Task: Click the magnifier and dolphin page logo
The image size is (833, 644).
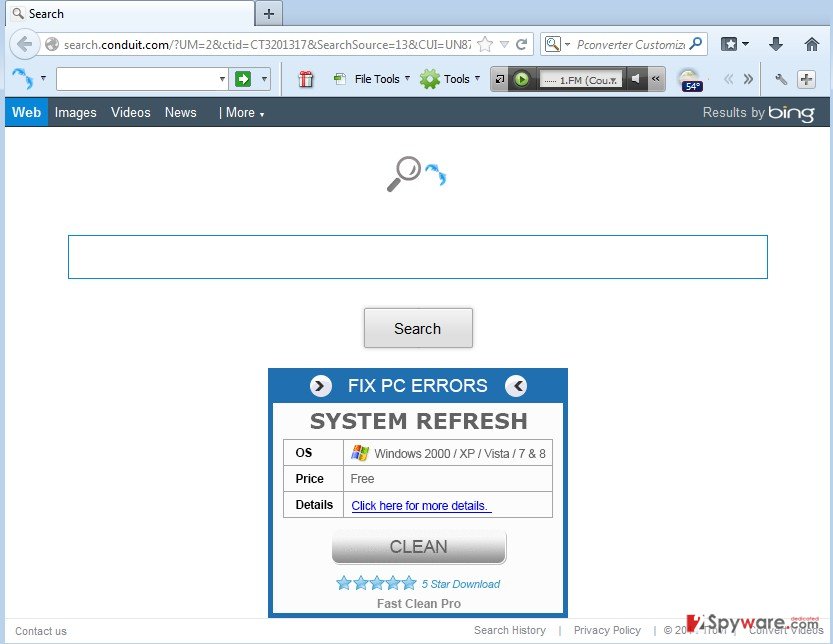Action: click(417, 174)
